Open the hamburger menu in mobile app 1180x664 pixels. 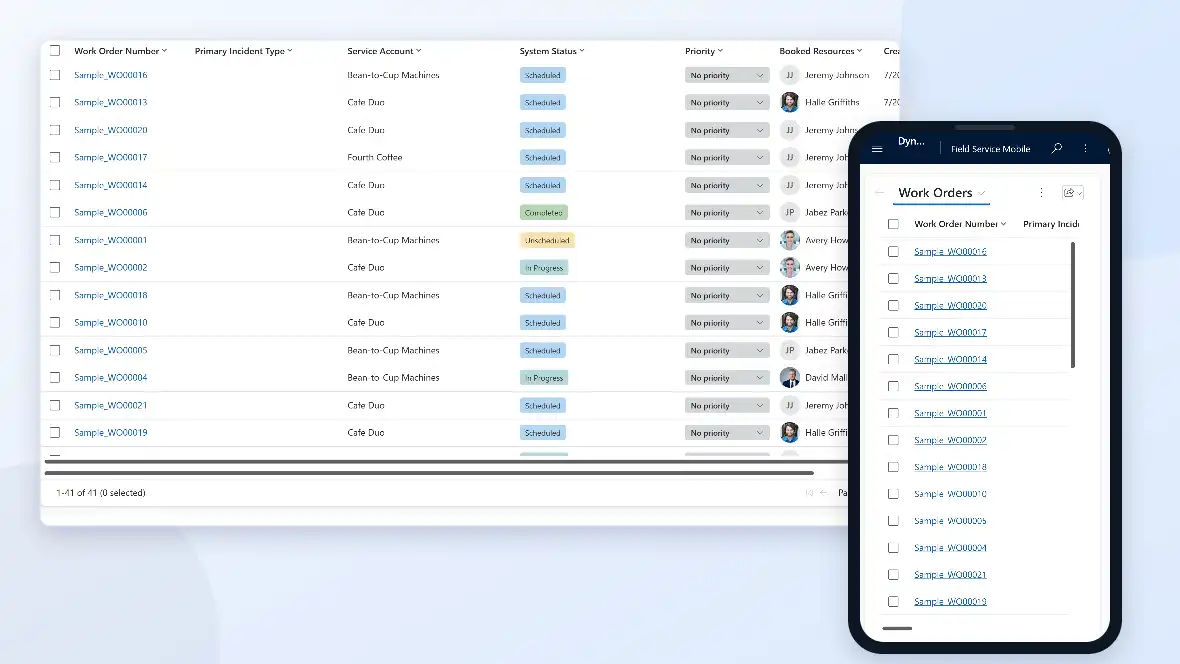pyautogui.click(x=877, y=149)
